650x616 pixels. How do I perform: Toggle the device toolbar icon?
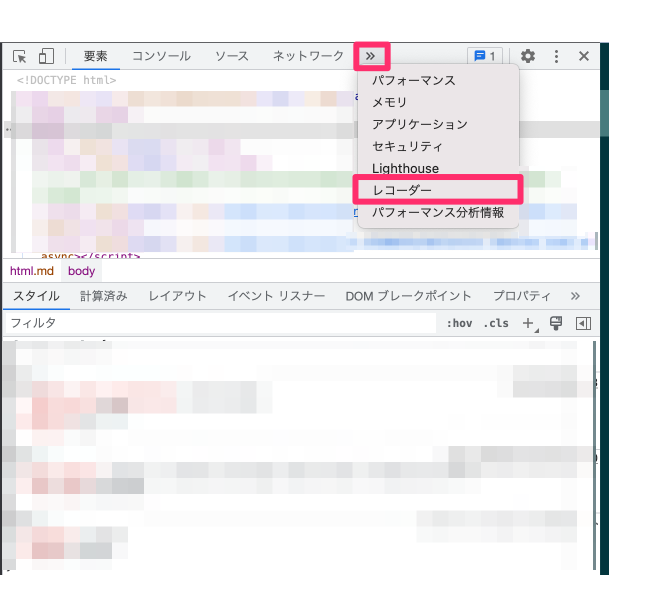tap(46, 56)
